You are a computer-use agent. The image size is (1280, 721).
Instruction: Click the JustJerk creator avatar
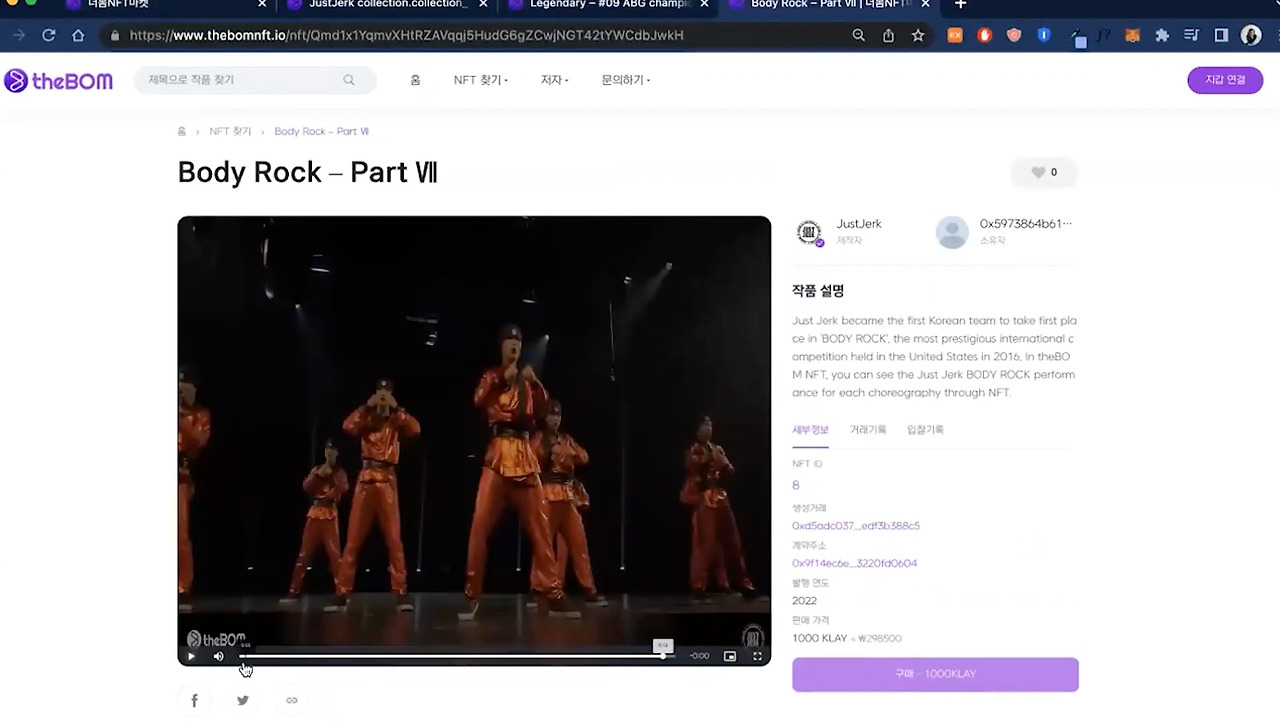809,232
